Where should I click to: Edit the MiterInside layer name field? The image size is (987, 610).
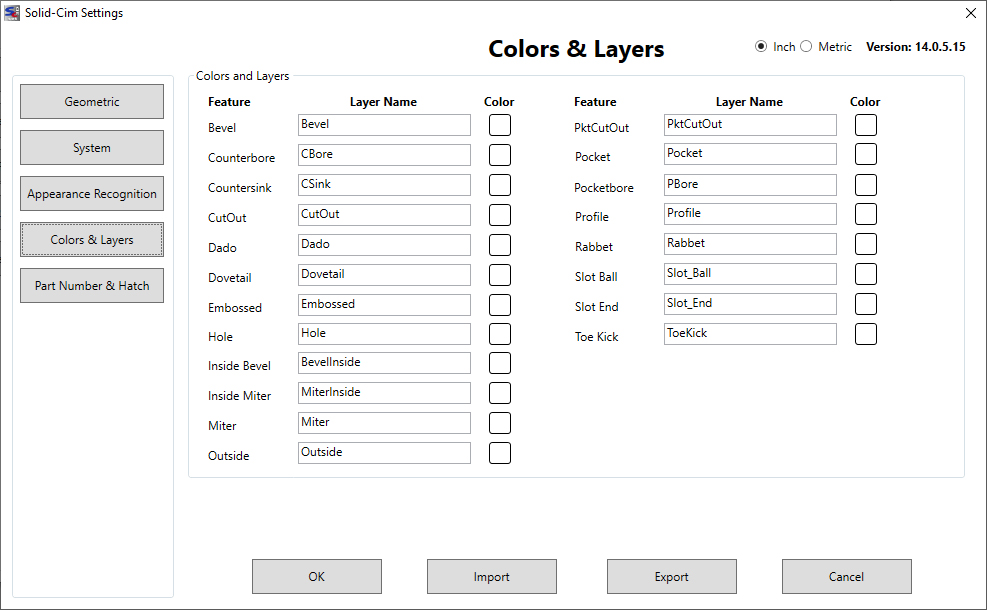point(384,393)
